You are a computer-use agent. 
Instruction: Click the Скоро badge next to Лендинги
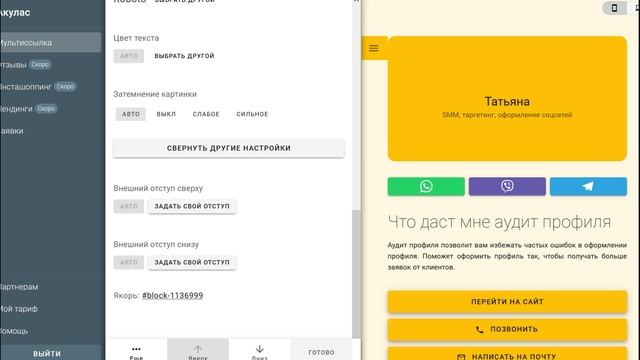tap(46, 109)
